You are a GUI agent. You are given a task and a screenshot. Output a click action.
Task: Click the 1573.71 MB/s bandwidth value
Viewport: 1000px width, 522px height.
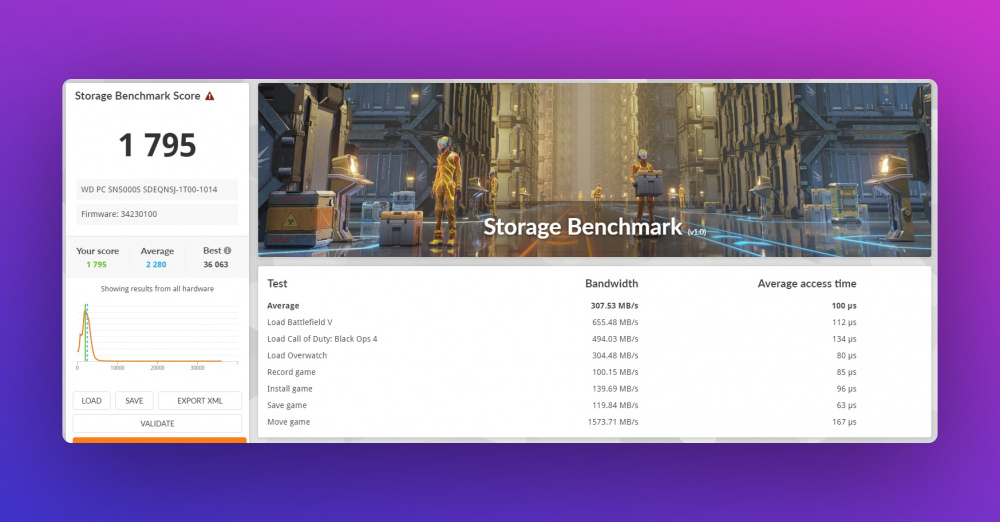[x=613, y=422]
